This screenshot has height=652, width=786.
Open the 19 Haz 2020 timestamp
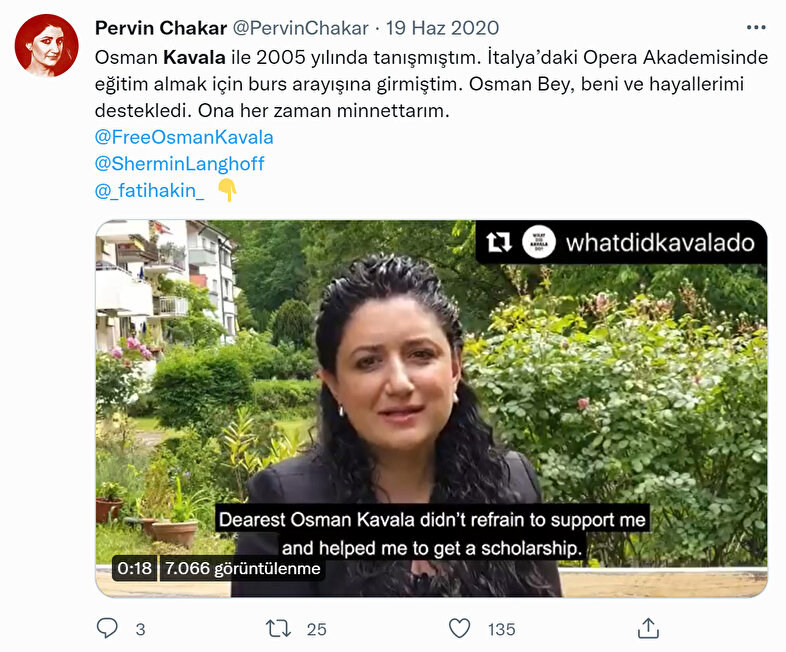coord(442,28)
